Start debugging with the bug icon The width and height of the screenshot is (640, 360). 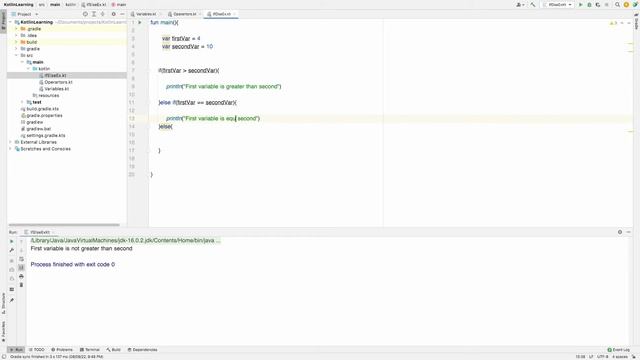click(x=589, y=4)
